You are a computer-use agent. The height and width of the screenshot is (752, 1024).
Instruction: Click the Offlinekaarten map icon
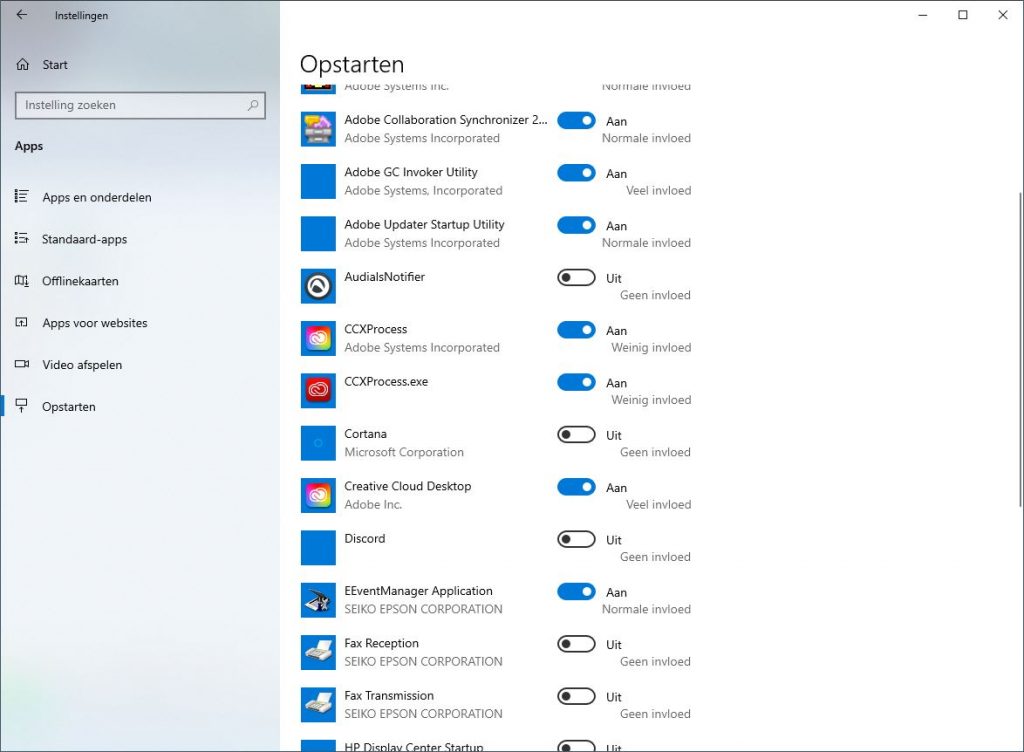(22, 281)
